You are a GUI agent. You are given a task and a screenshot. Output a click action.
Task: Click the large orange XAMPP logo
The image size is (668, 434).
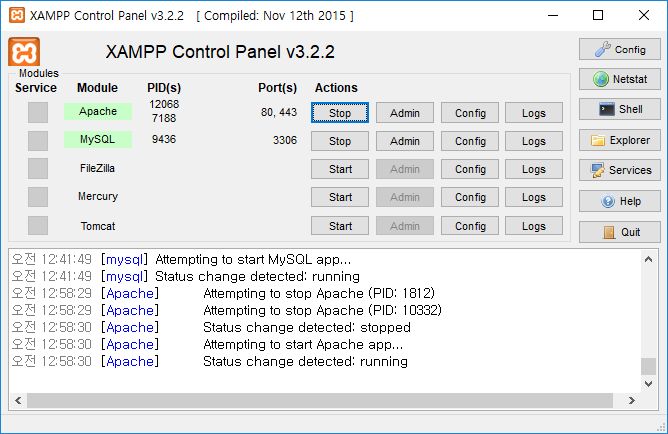24,52
